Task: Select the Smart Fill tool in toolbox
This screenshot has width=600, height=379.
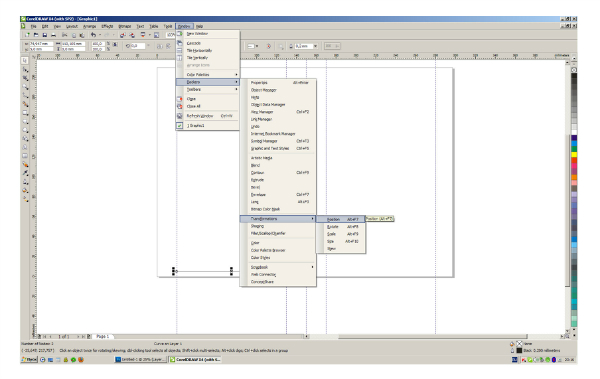Action: (x=25, y=104)
